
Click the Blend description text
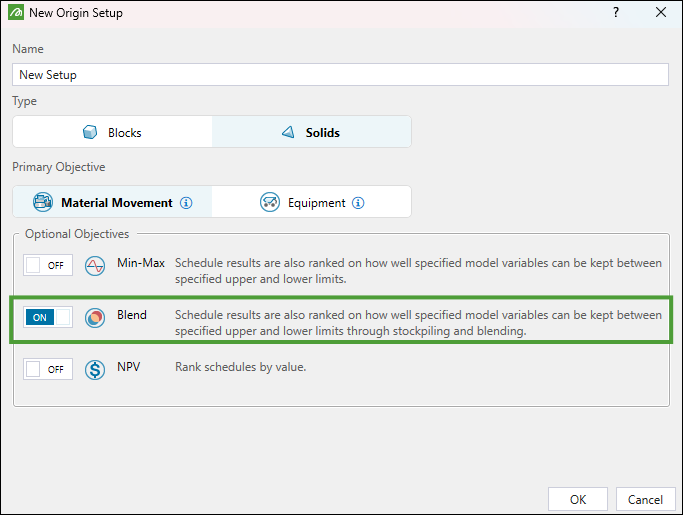pyautogui.click(x=418, y=323)
